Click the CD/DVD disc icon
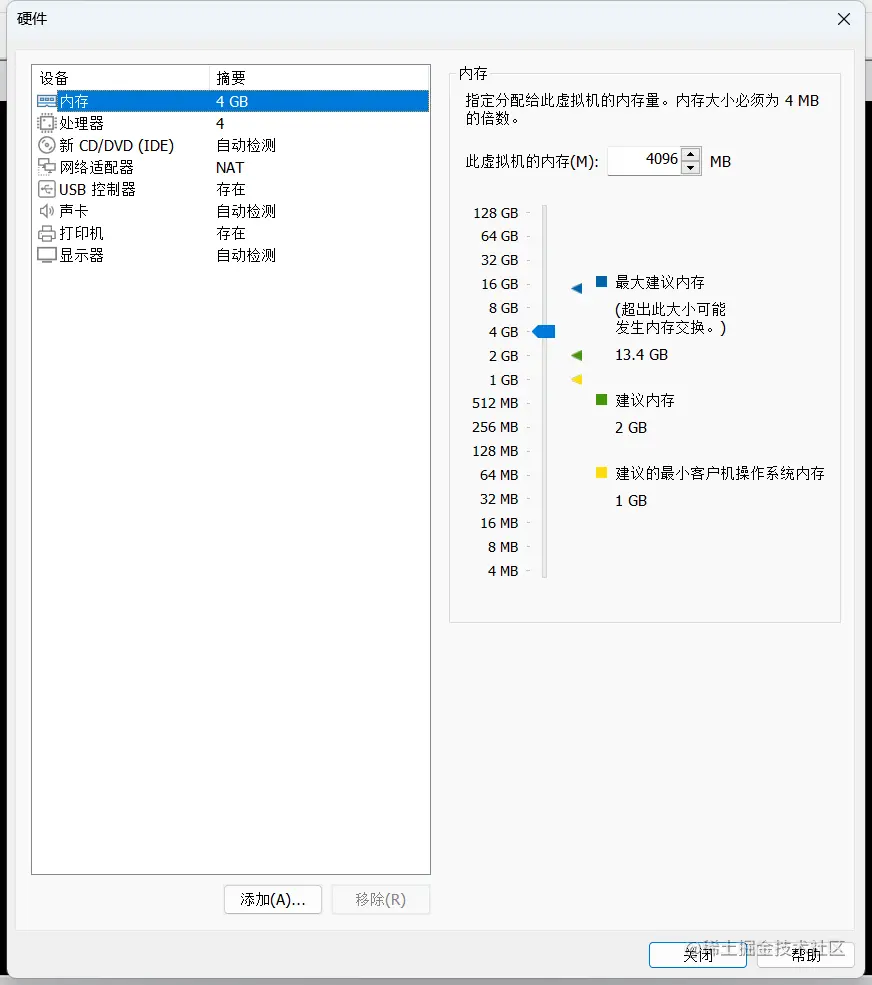This screenshot has height=985, width=872. (46, 145)
